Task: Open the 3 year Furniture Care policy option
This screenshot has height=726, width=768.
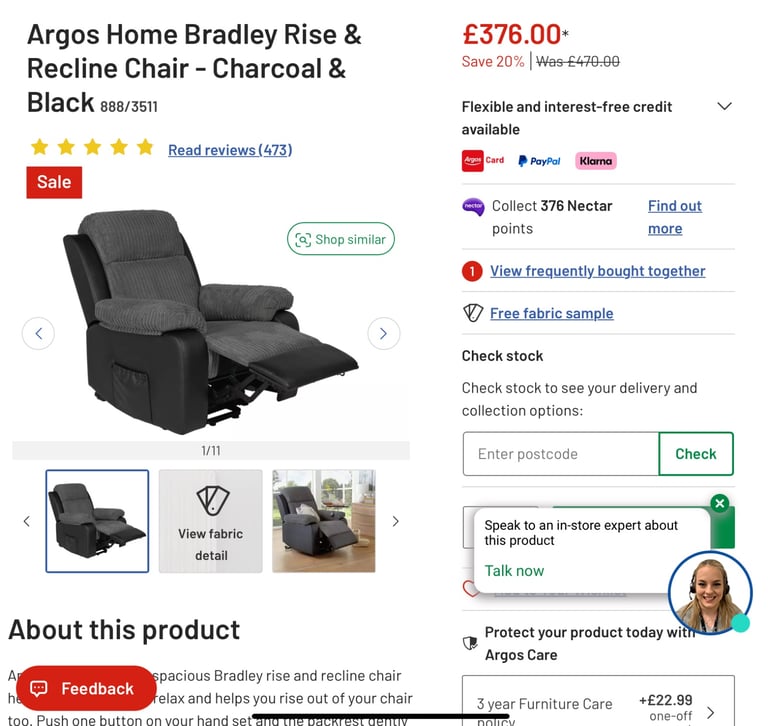Action: pos(598,705)
